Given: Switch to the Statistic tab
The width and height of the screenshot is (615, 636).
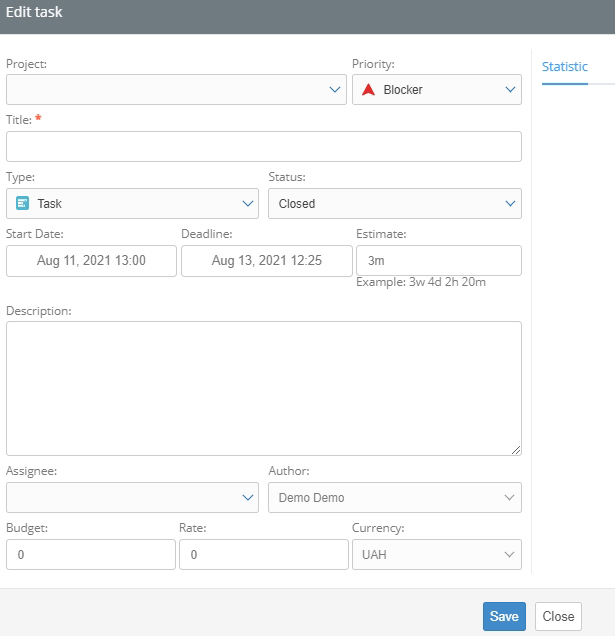Looking at the screenshot, I should pos(565,67).
